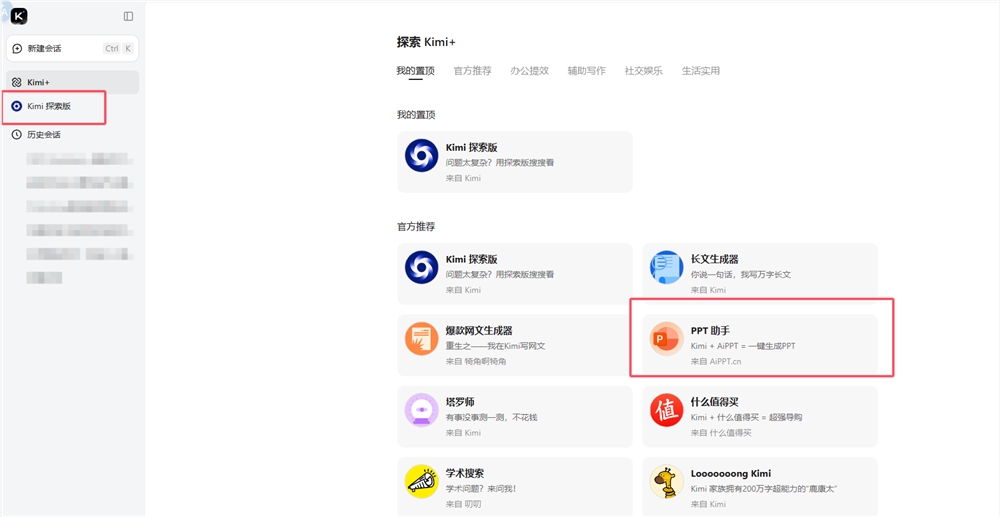Switch to 社交娱乐 tab

tap(643, 71)
